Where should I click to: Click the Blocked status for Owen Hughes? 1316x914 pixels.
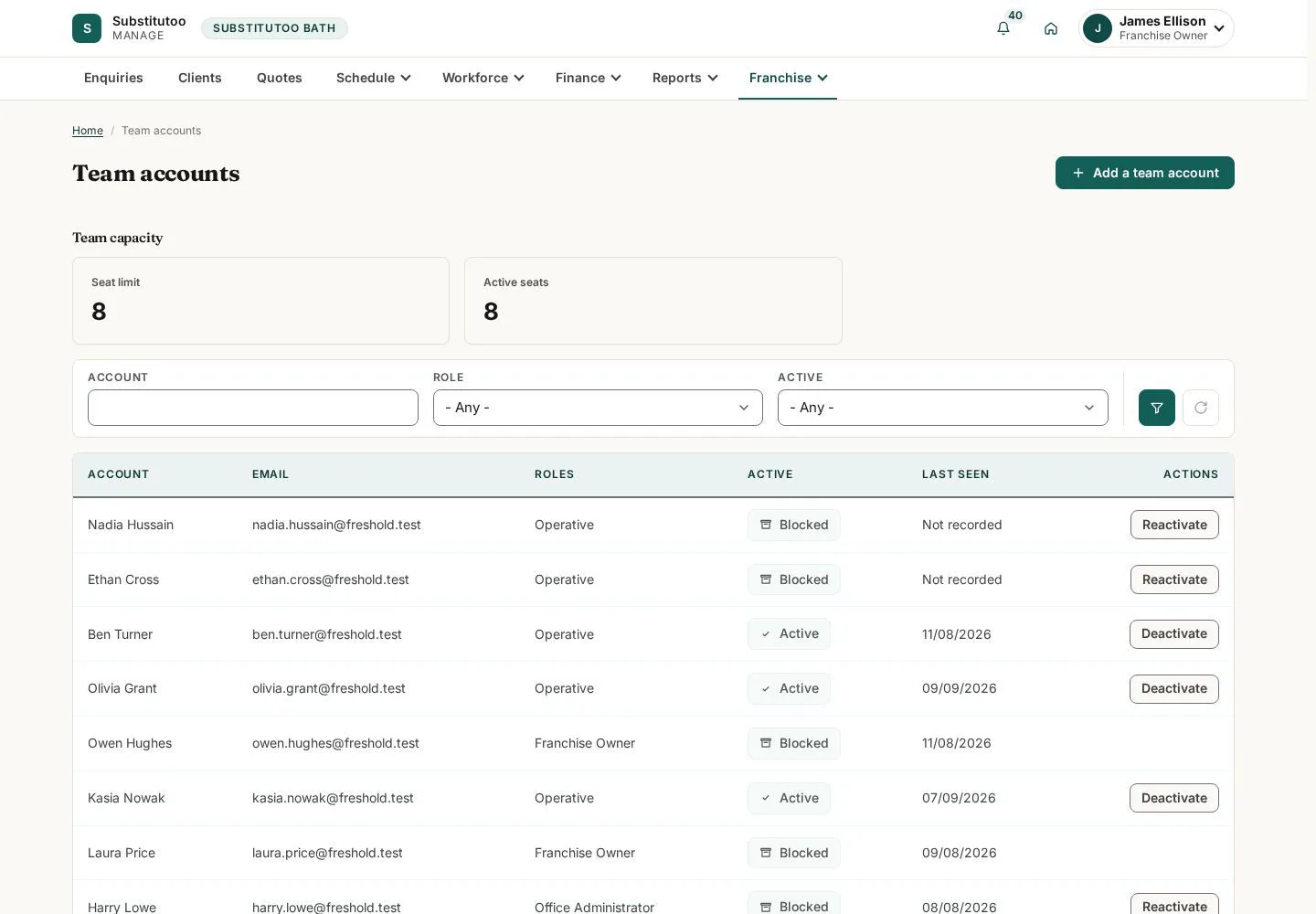794,743
